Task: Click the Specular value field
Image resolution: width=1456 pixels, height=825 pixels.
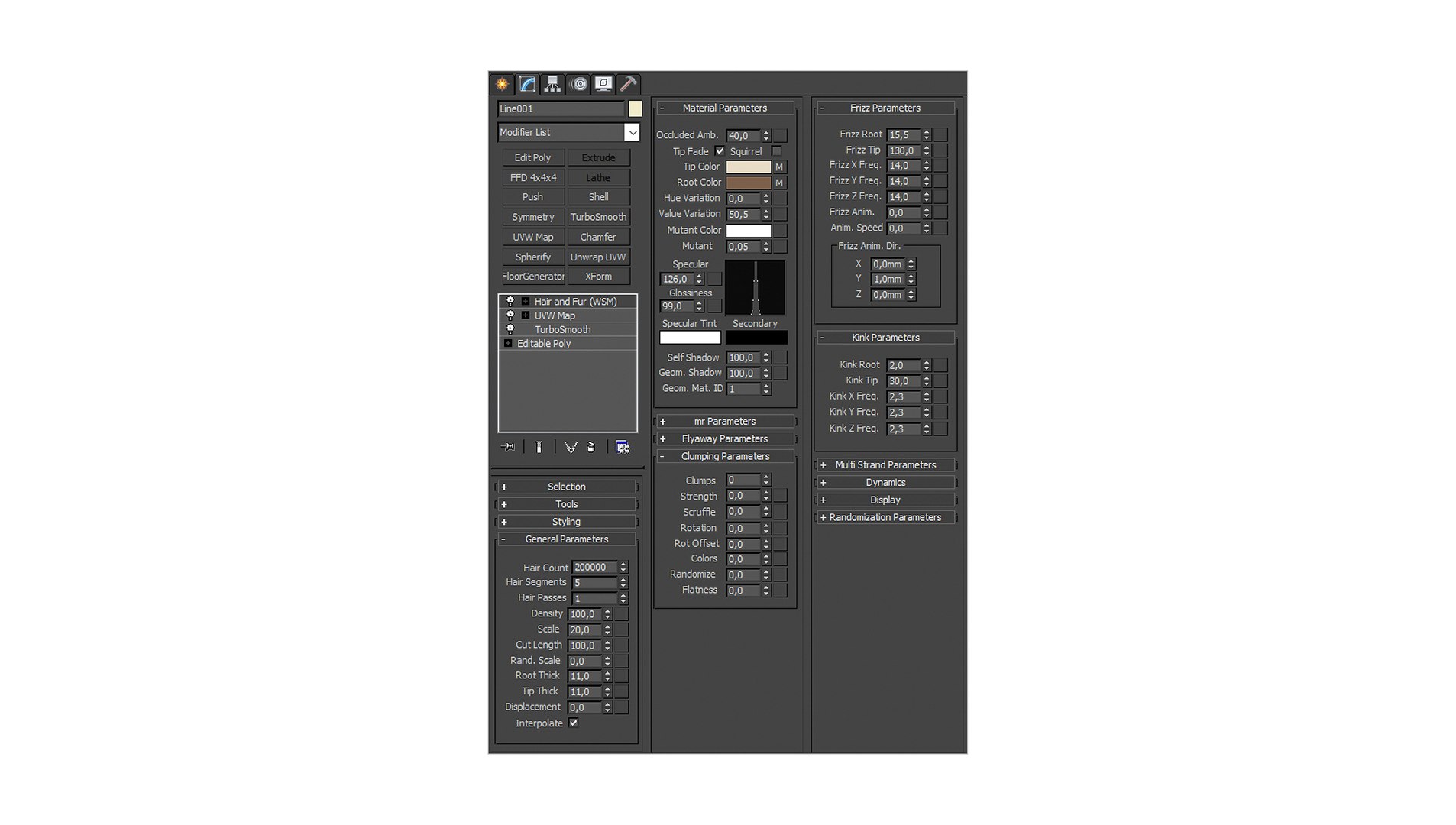Action: pos(677,280)
